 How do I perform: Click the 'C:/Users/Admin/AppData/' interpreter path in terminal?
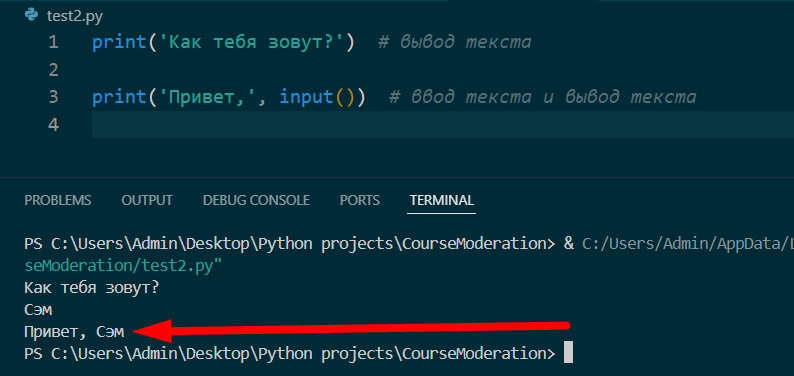(x=688, y=244)
